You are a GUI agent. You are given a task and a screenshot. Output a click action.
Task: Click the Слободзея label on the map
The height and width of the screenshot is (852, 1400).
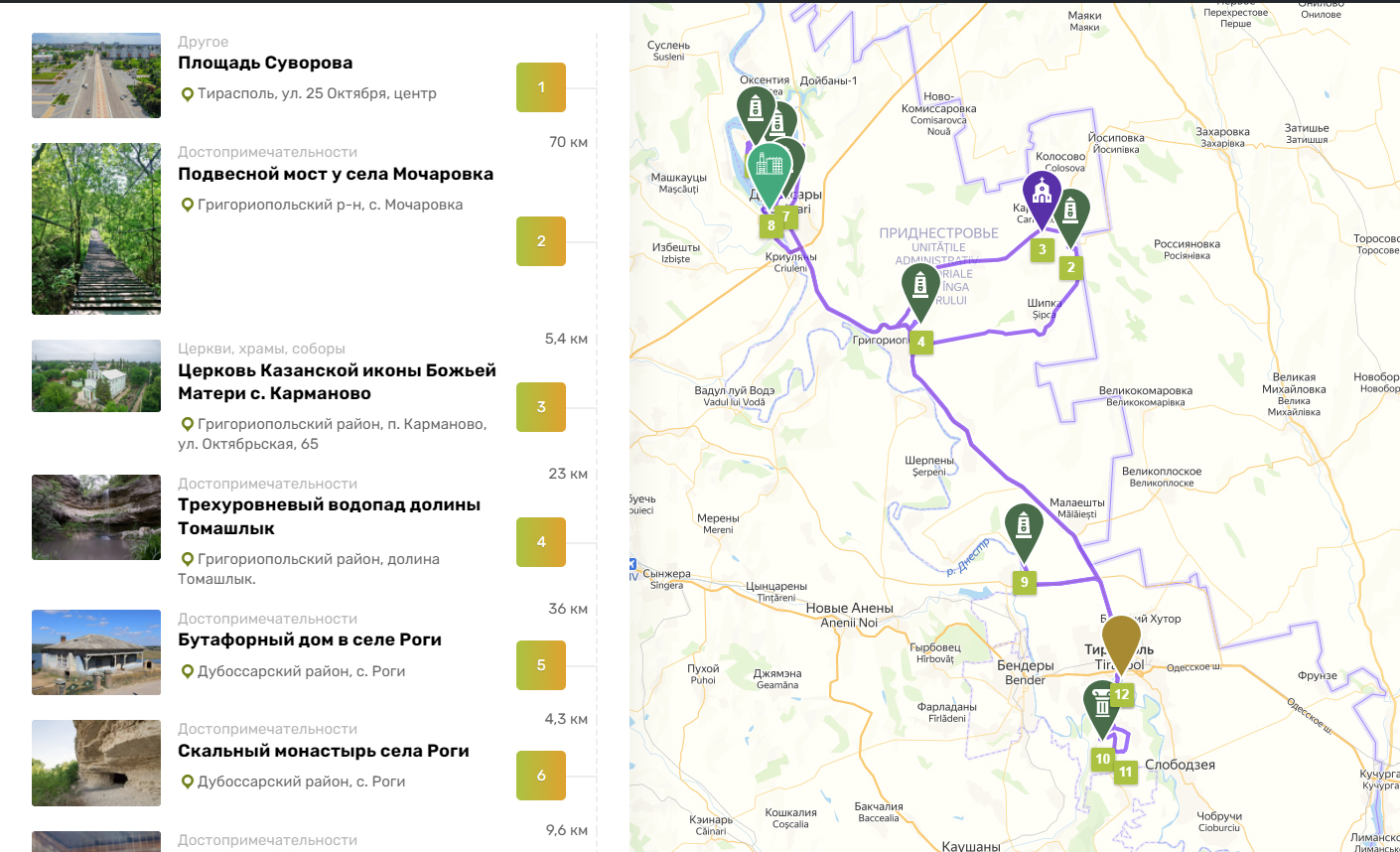pos(1180,765)
